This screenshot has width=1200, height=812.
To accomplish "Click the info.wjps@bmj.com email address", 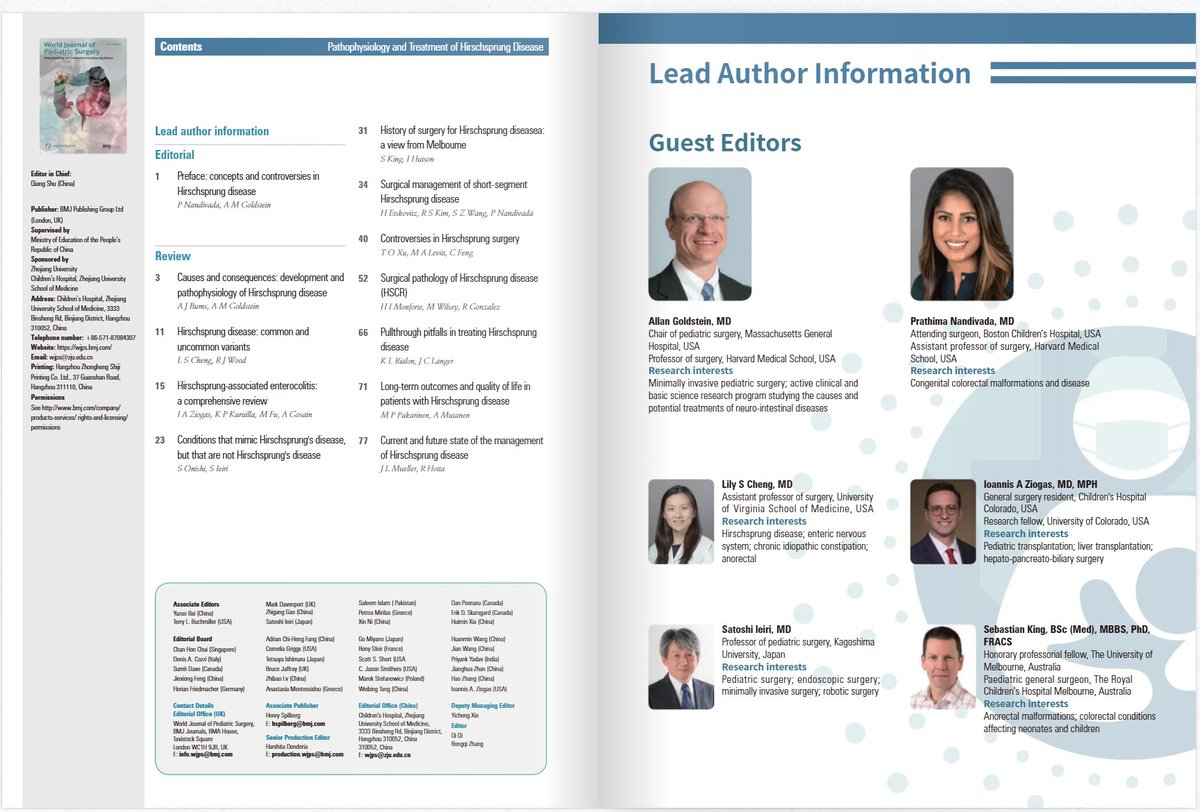I will pyautogui.click(x=206, y=754).
